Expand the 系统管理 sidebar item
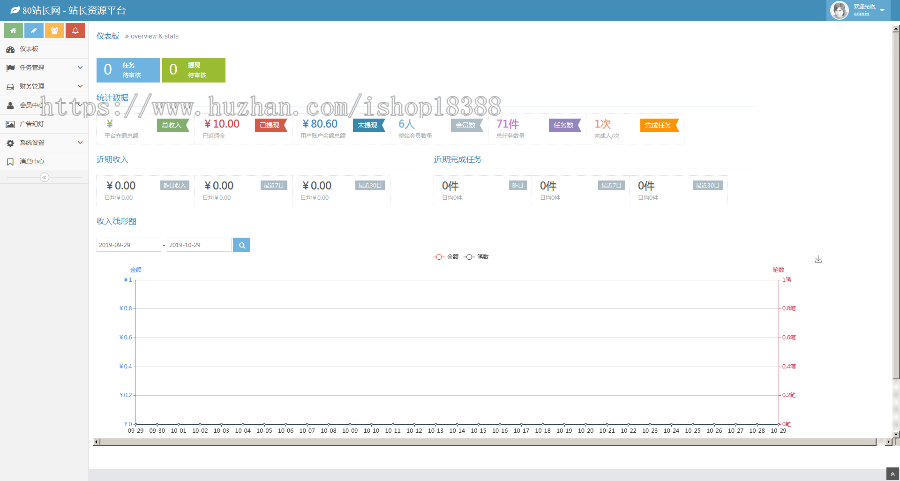This screenshot has width=900, height=481. [x=44, y=143]
